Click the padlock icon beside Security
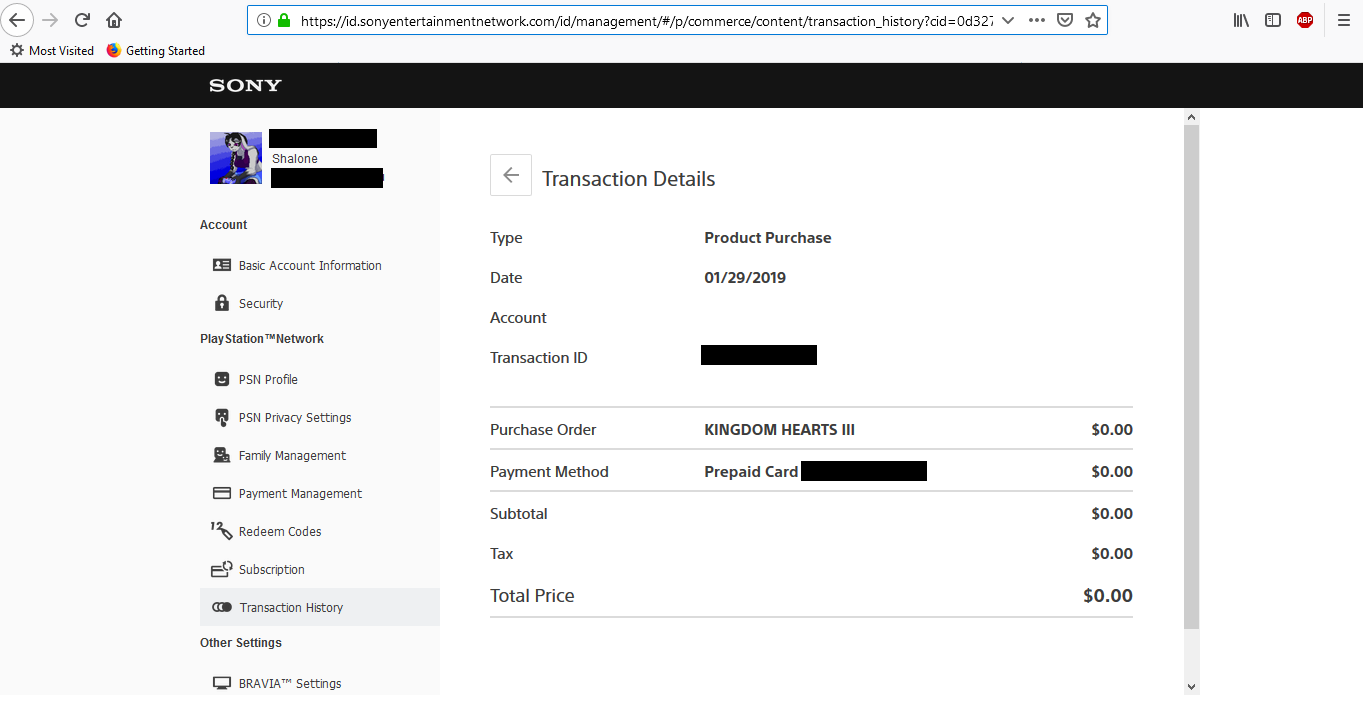This screenshot has width=1365, height=703. coord(222,303)
